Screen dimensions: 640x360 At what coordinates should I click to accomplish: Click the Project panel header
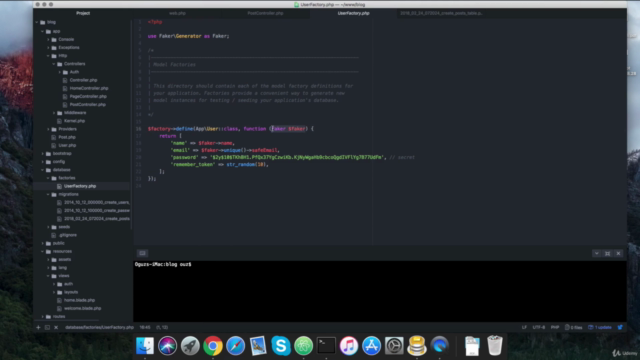(x=83, y=13)
